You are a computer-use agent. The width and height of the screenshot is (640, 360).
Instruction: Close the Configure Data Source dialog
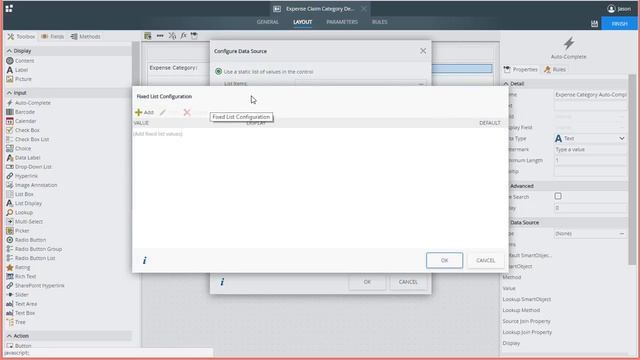pyautogui.click(x=423, y=51)
